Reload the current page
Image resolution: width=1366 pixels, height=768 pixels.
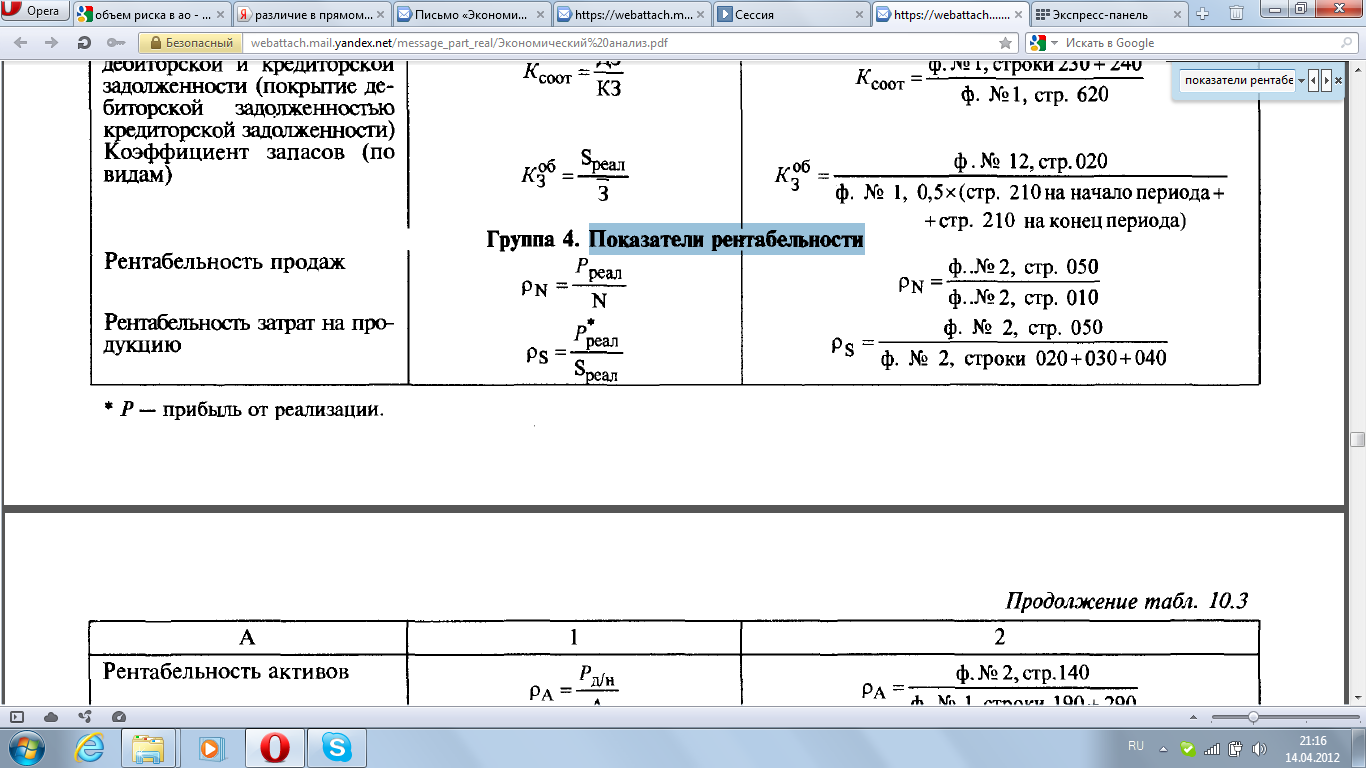pyautogui.click(x=84, y=43)
